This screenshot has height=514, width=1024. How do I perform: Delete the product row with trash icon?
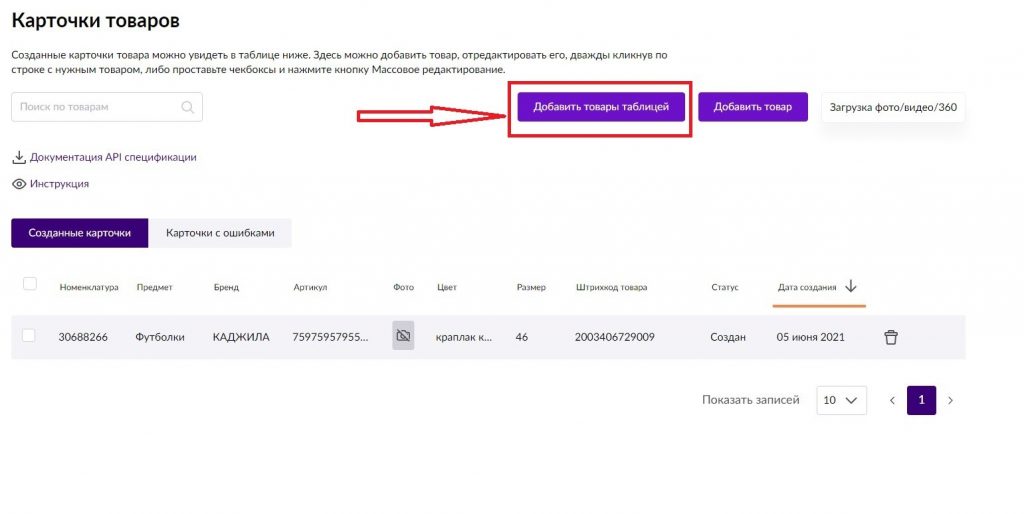click(890, 337)
